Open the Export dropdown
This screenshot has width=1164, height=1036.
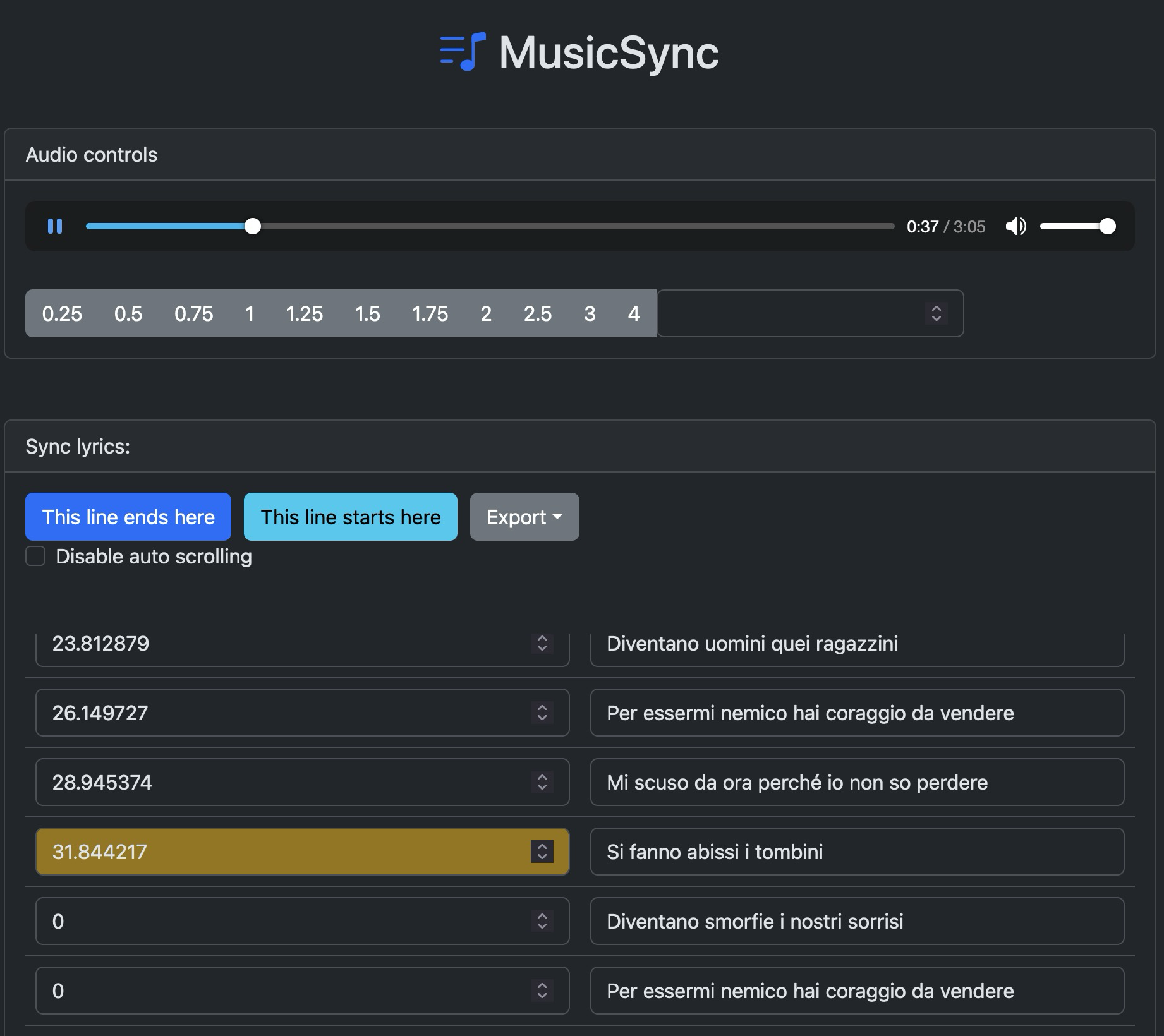[x=524, y=517]
